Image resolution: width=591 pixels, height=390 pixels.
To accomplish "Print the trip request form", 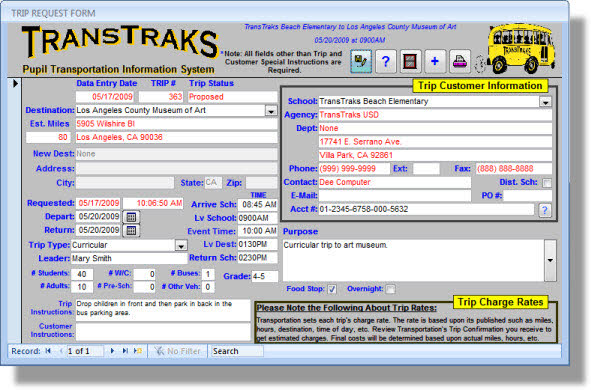I will pos(460,61).
